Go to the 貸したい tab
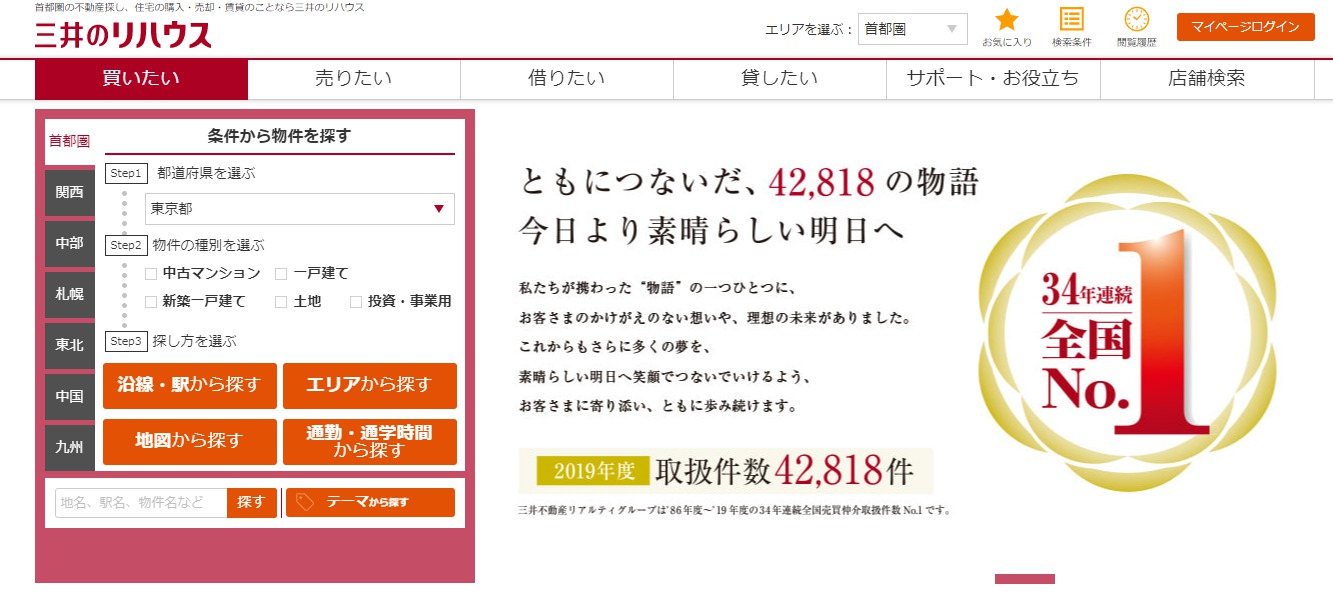 click(780, 79)
